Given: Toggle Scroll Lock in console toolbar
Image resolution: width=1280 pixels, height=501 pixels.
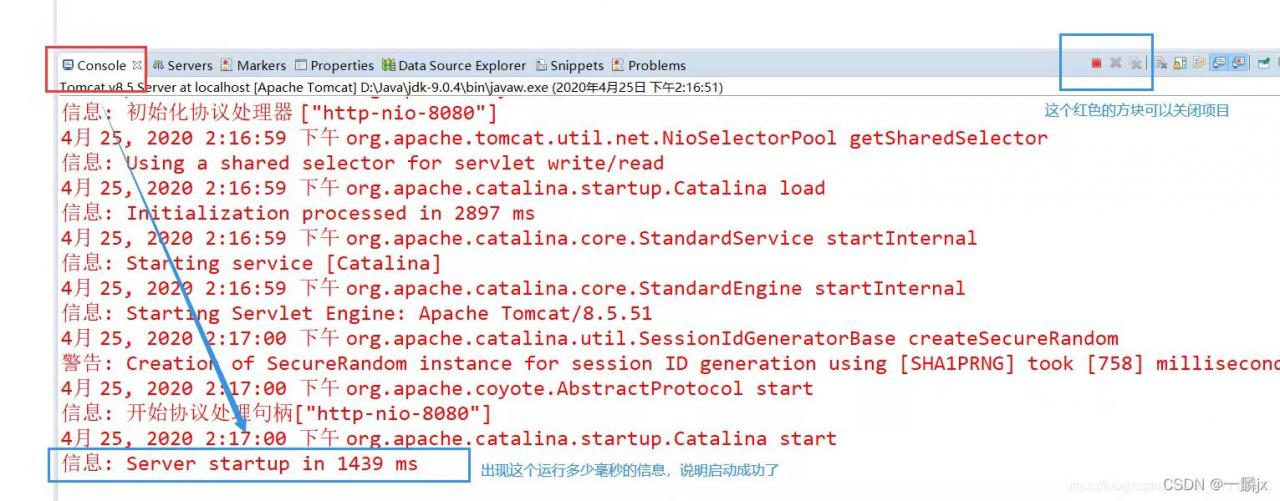Looking at the screenshot, I should (x=1180, y=63).
